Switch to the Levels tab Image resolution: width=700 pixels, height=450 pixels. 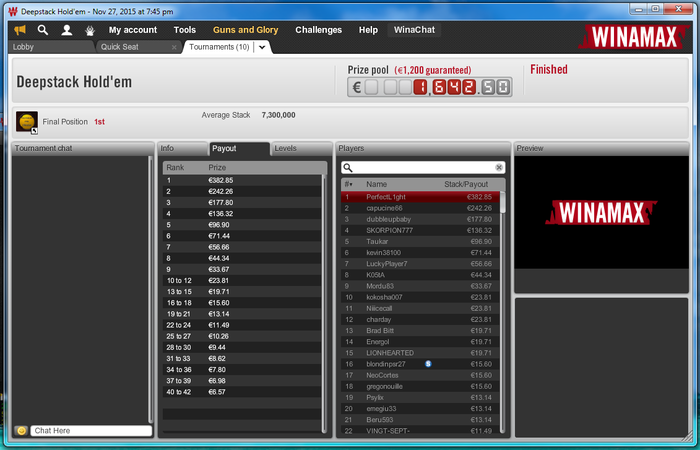coord(300,148)
